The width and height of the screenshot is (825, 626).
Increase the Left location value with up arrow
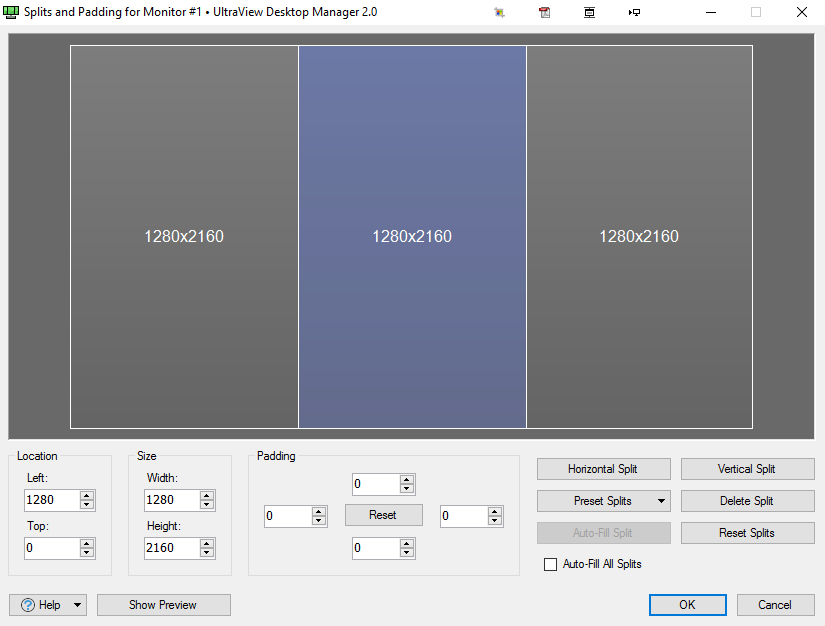87,496
